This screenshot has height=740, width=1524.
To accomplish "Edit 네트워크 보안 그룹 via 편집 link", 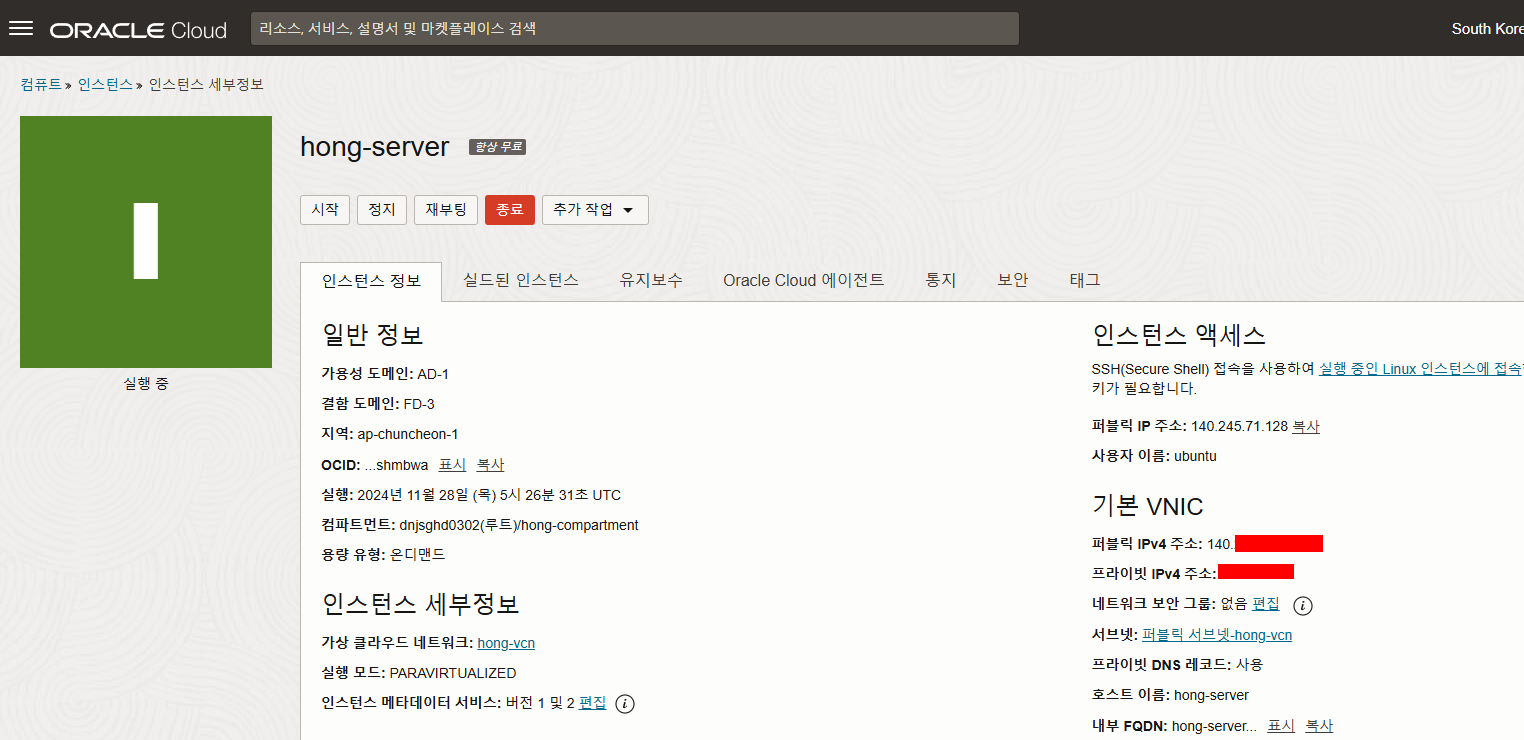I will pos(1266,604).
